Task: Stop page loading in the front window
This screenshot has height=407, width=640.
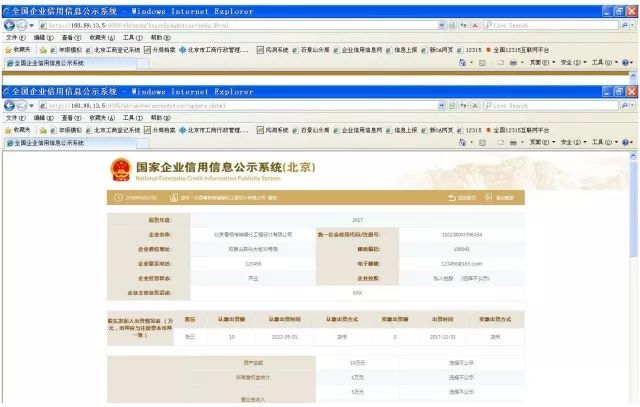Action: [475, 106]
